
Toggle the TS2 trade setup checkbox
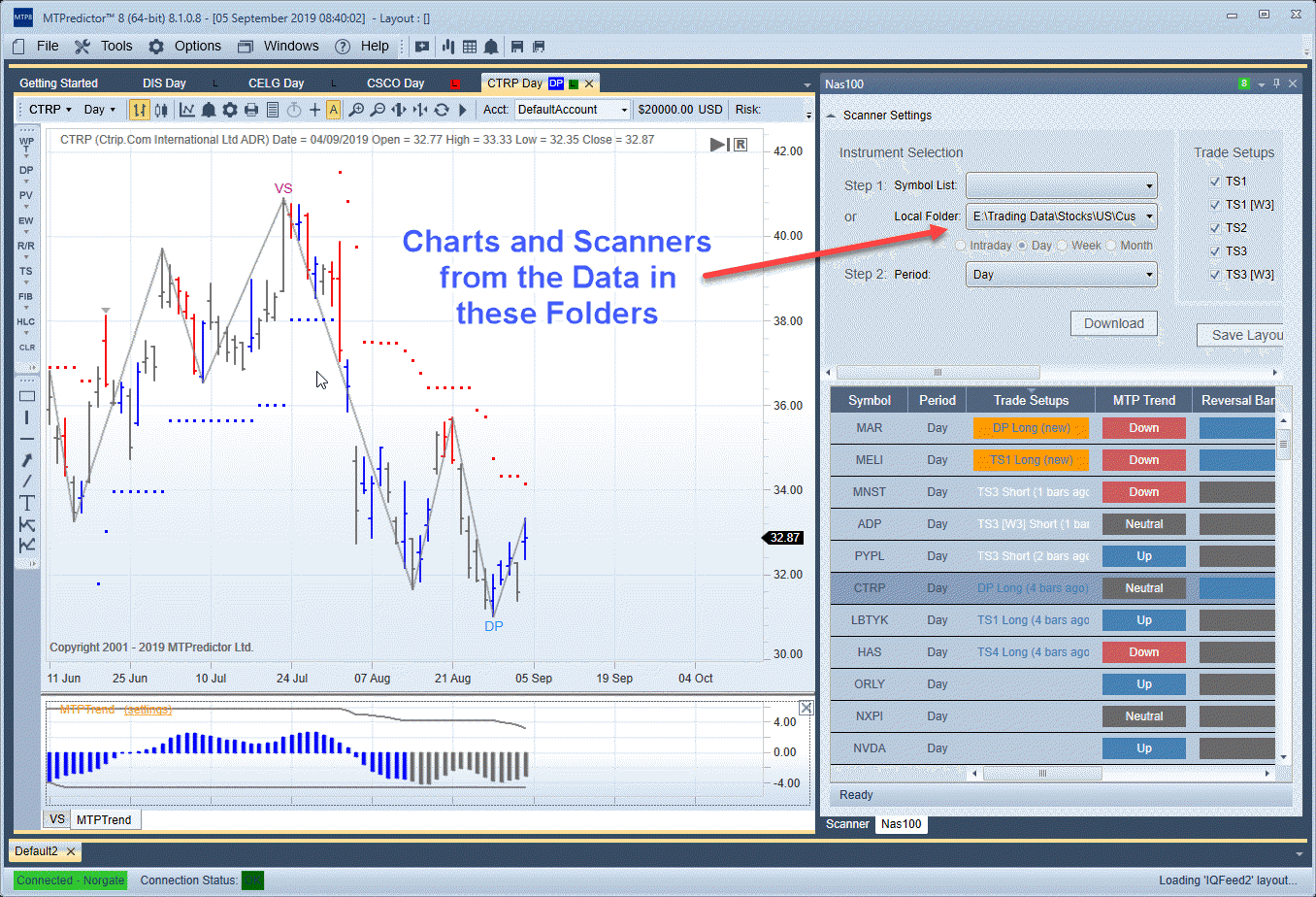[x=1215, y=228]
